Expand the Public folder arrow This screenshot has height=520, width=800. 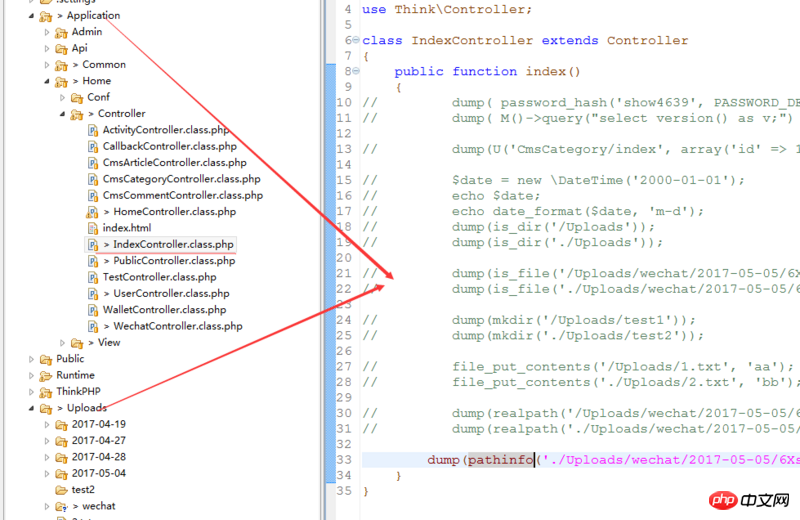31,359
